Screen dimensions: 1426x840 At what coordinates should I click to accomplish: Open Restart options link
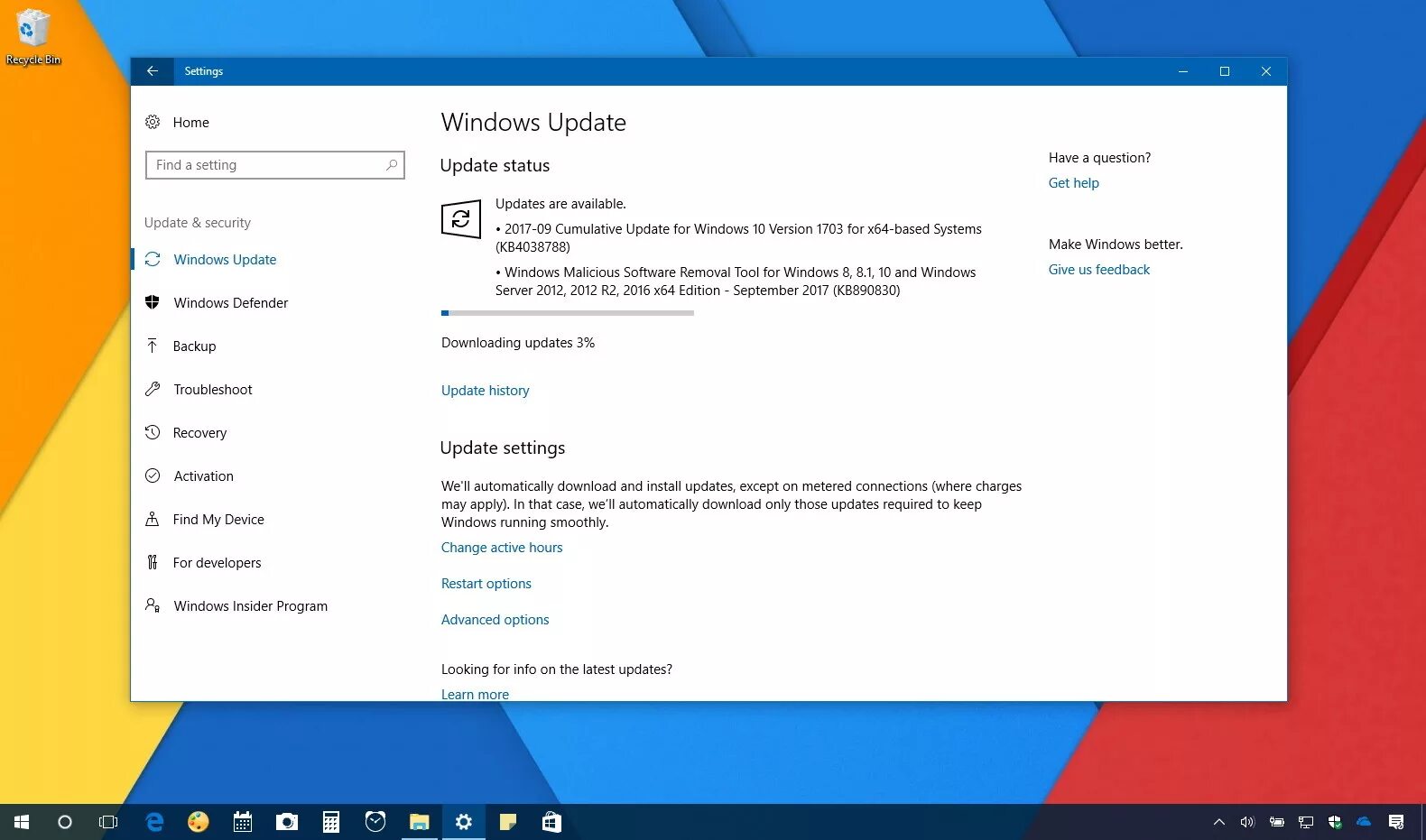[x=486, y=584]
